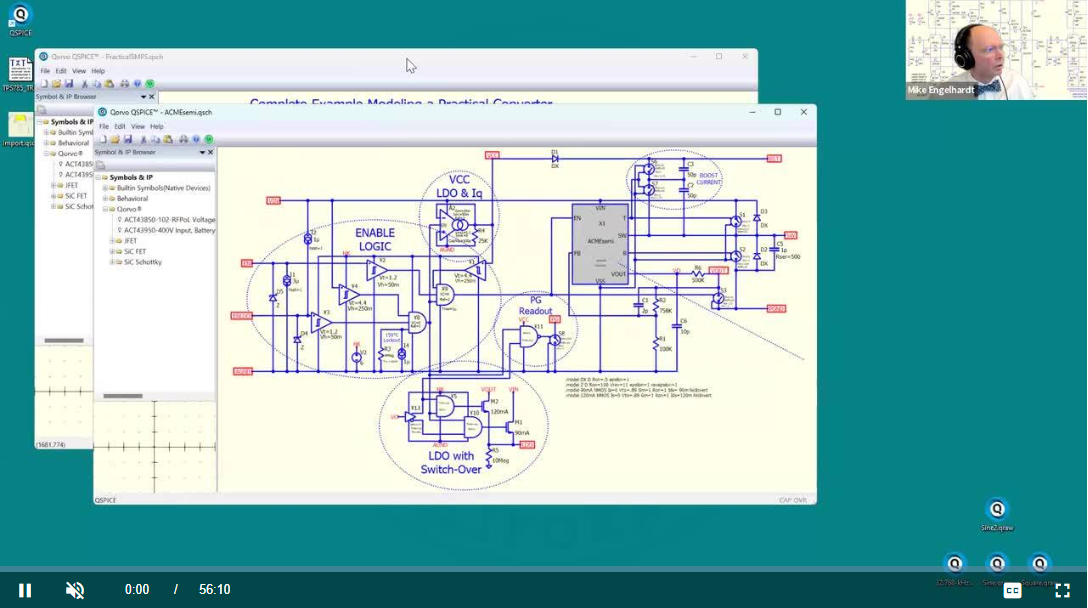
Task: Click folder icon in ACMEsemi browser panel
Action: tap(101, 165)
